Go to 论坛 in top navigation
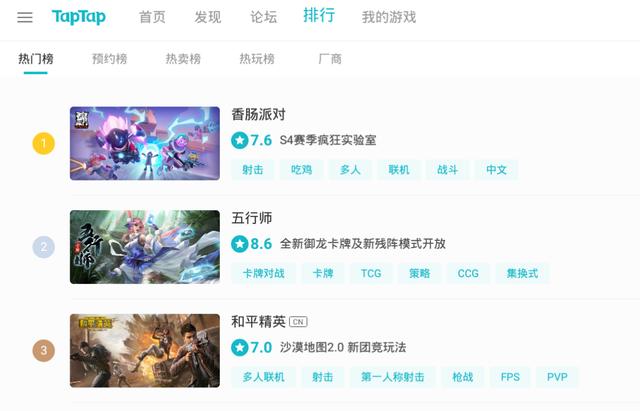This screenshot has height=411, width=640. [x=264, y=17]
